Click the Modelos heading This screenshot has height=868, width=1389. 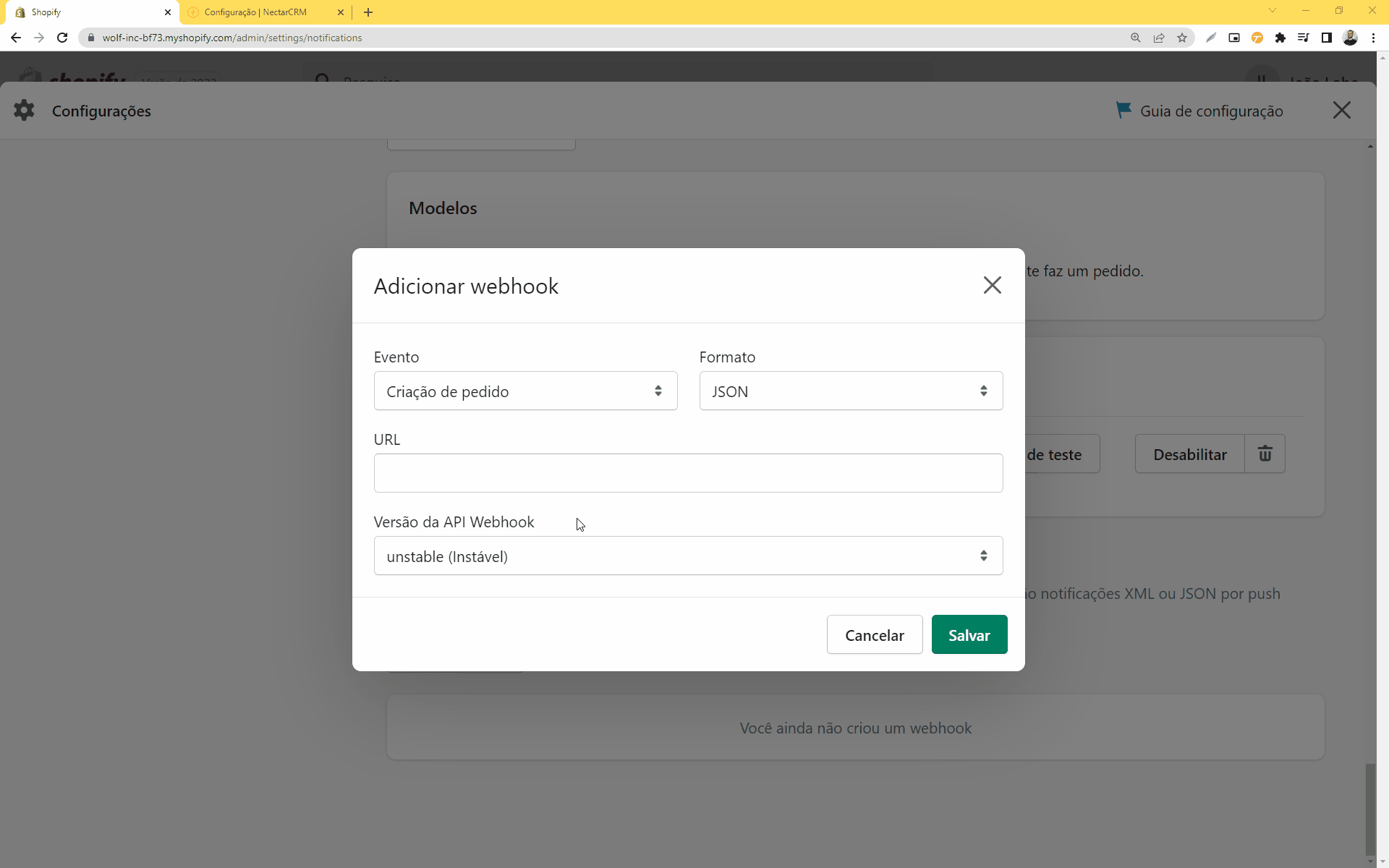(443, 208)
